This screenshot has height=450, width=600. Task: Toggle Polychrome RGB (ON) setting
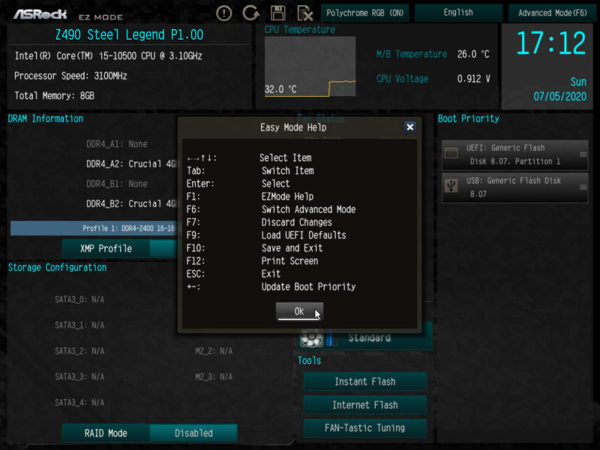pyautogui.click(x=365, y=13)
